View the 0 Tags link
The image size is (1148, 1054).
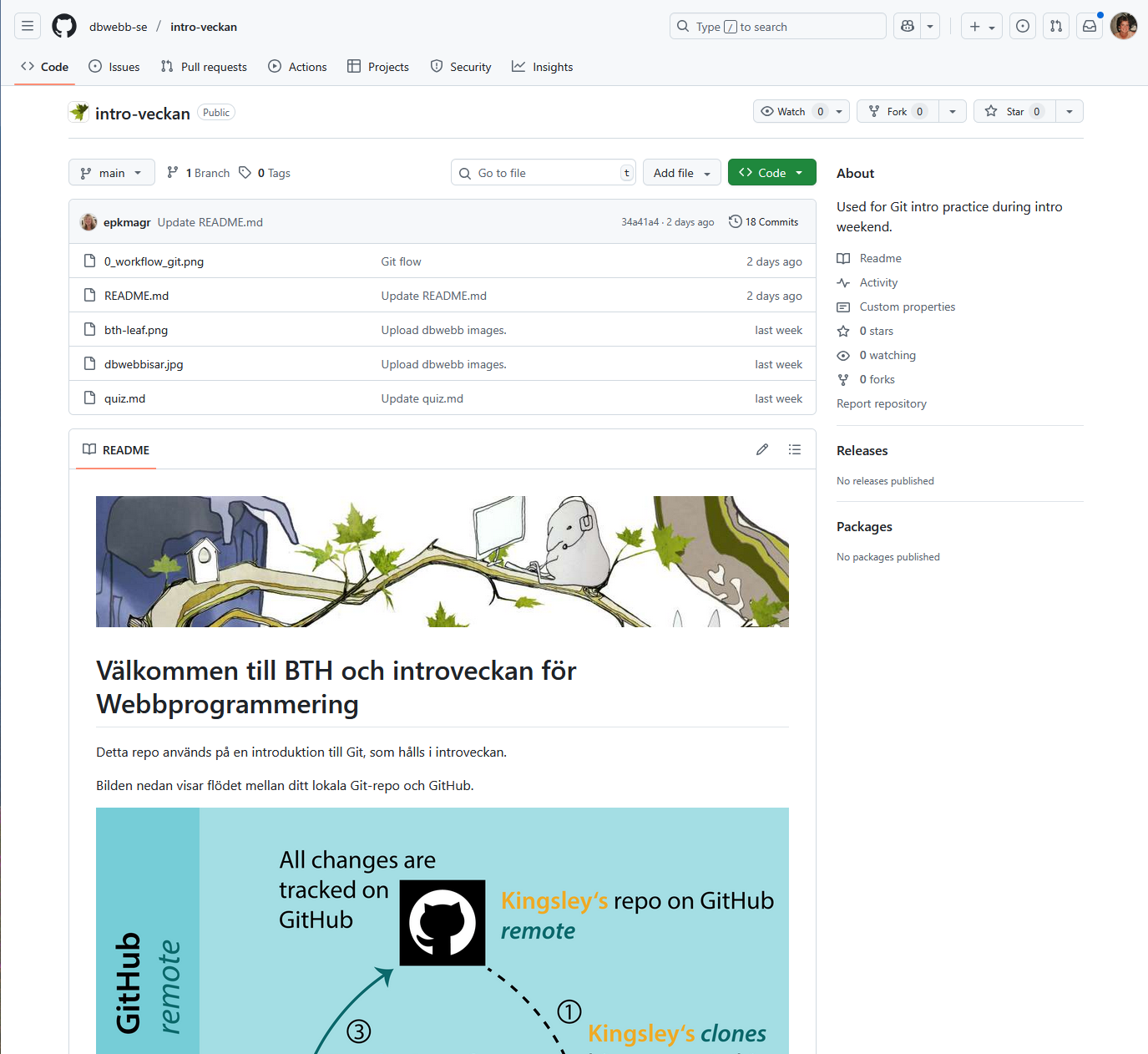(265, 173)
